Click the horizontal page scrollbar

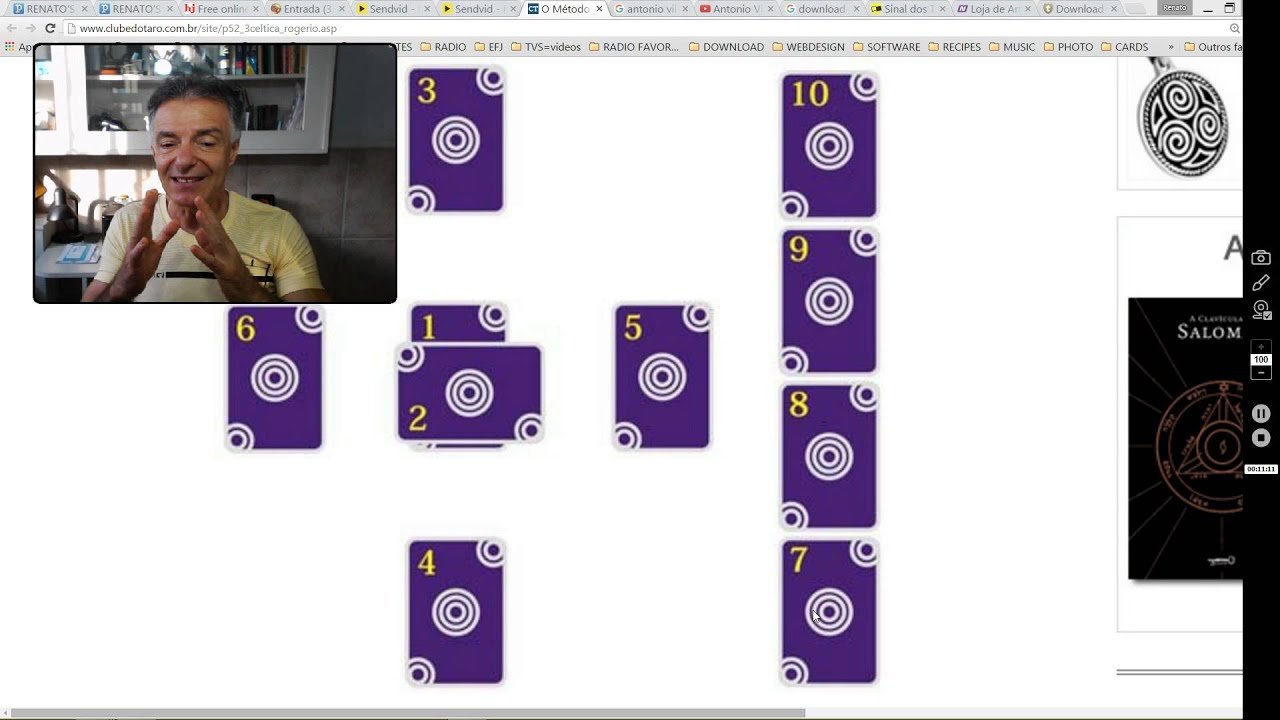pos(407,713)
